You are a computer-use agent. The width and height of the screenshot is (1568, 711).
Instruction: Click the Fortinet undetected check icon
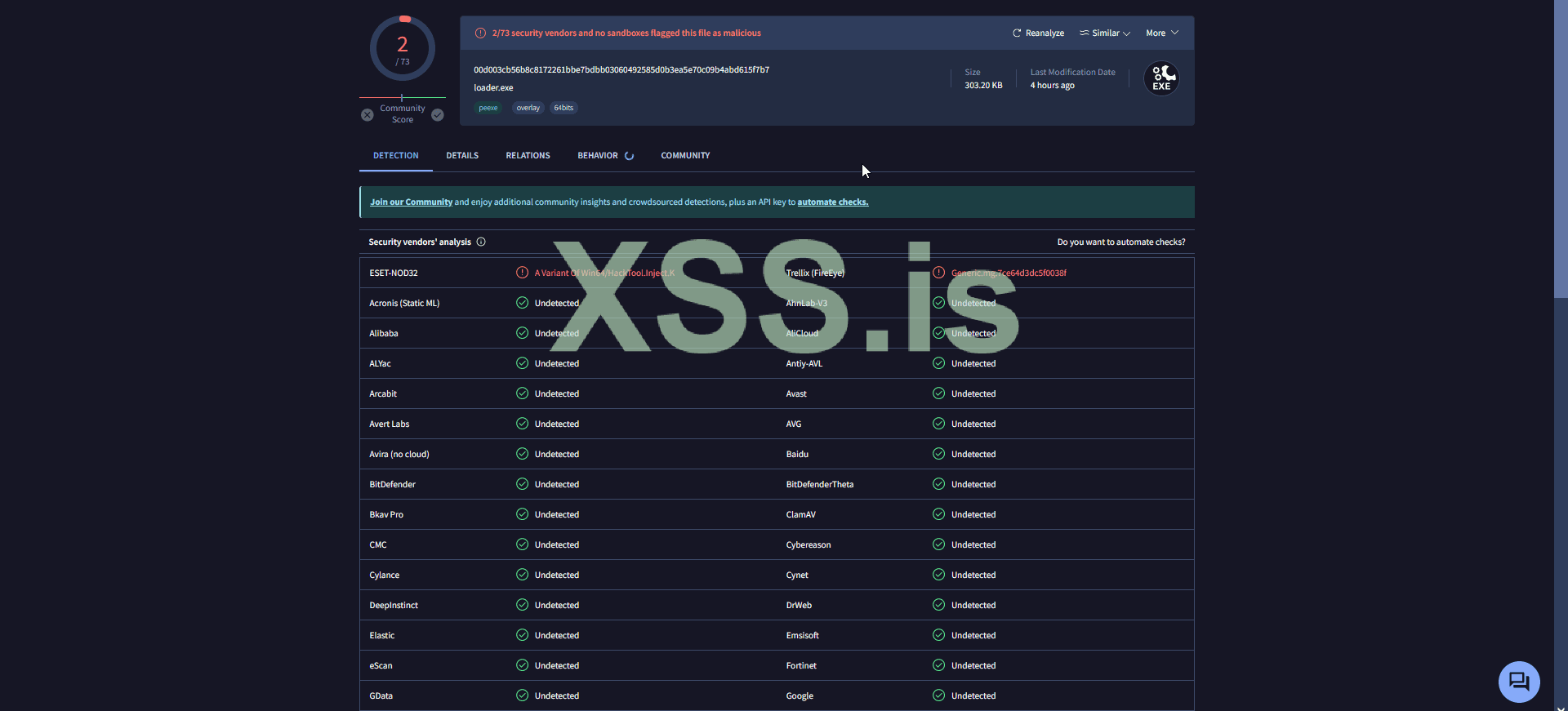(x=939, y=665)
